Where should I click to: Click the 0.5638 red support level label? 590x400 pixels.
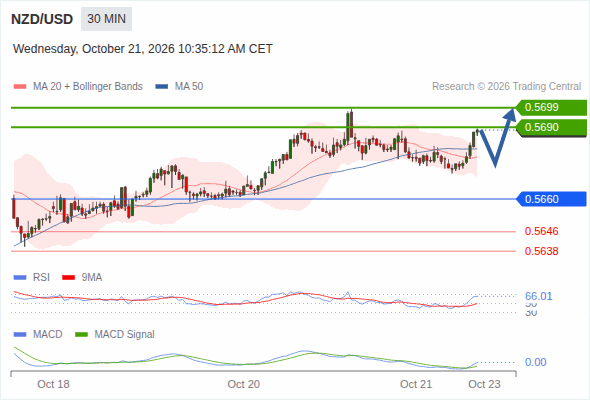click(x=541, y=251)
